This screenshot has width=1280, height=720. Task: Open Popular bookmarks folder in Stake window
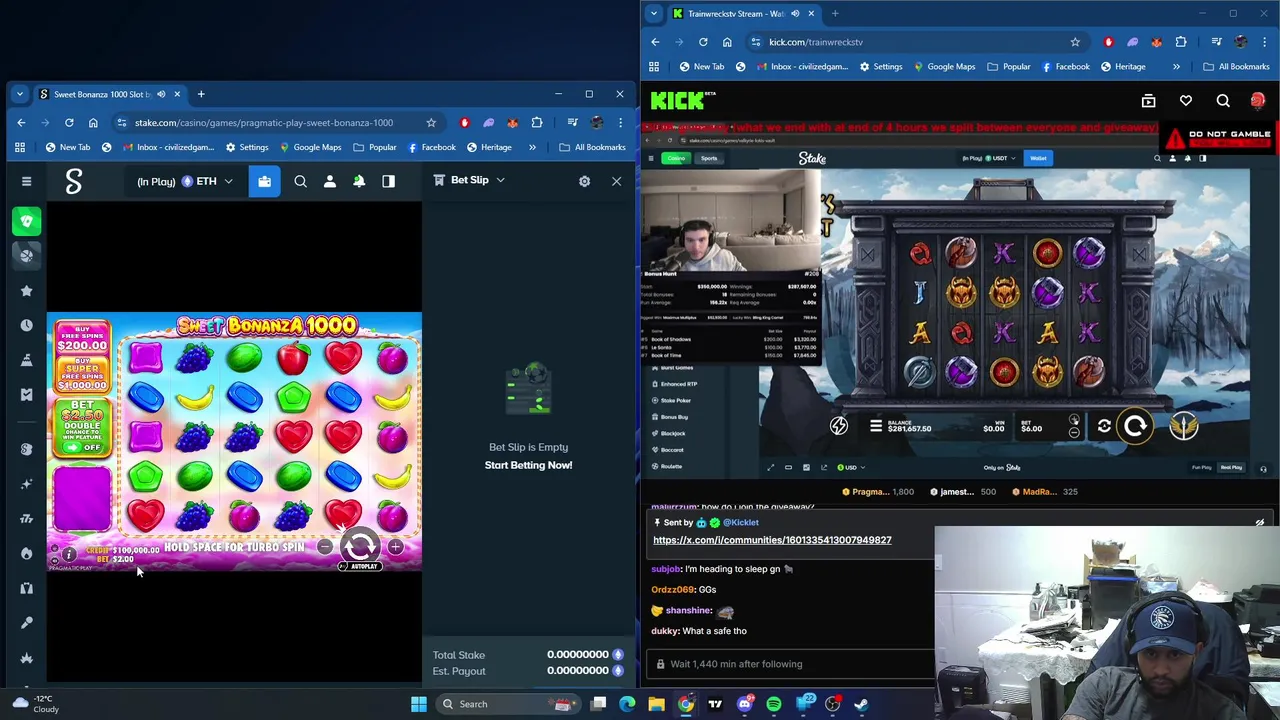(373, 147)
